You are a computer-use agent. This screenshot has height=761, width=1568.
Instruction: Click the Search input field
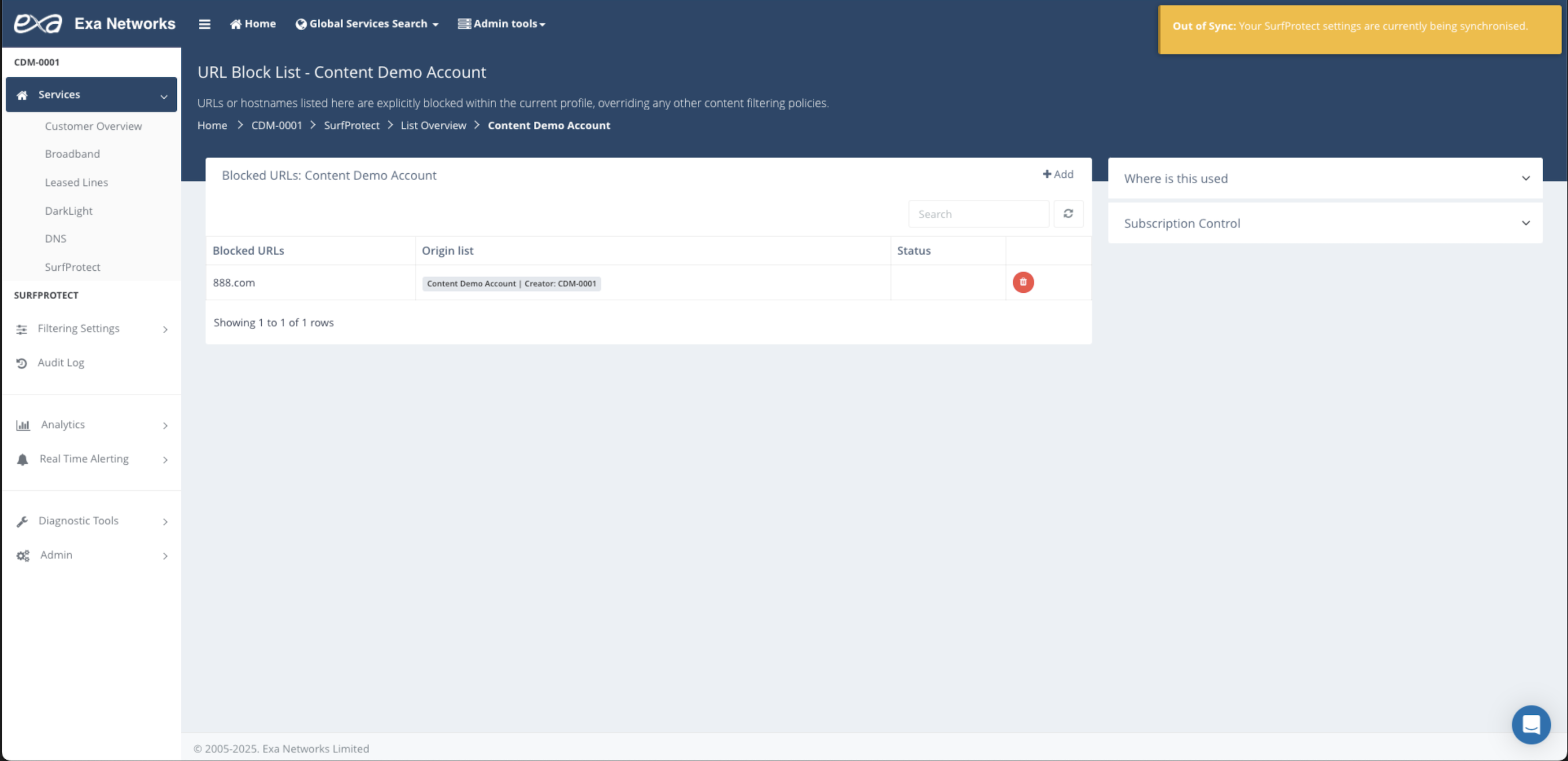(x=978, y=214)
